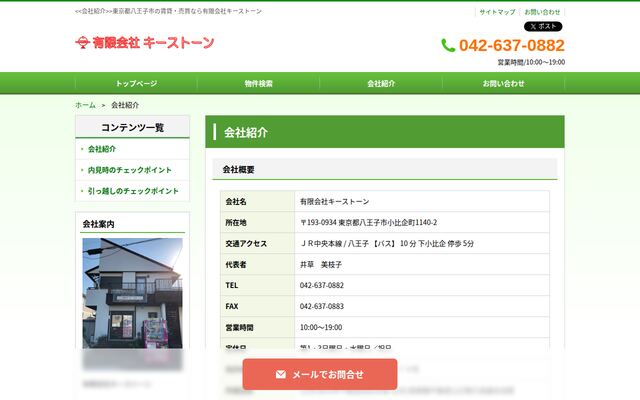Open the お問い合わせ header link
Viewport: 640px width, 400px height.
pos(542,12)
